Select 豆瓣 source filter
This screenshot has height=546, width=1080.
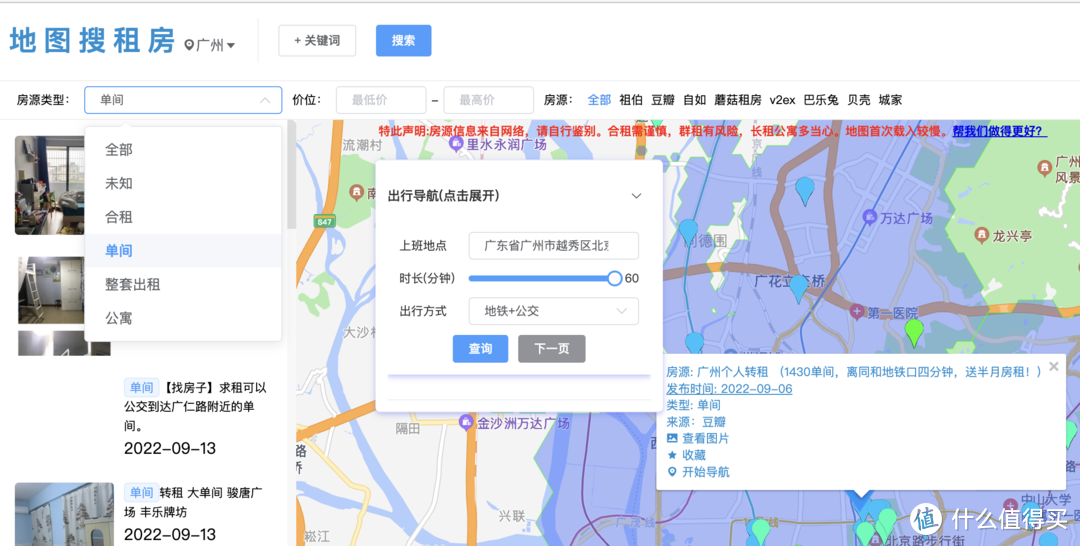coord(663,100)
